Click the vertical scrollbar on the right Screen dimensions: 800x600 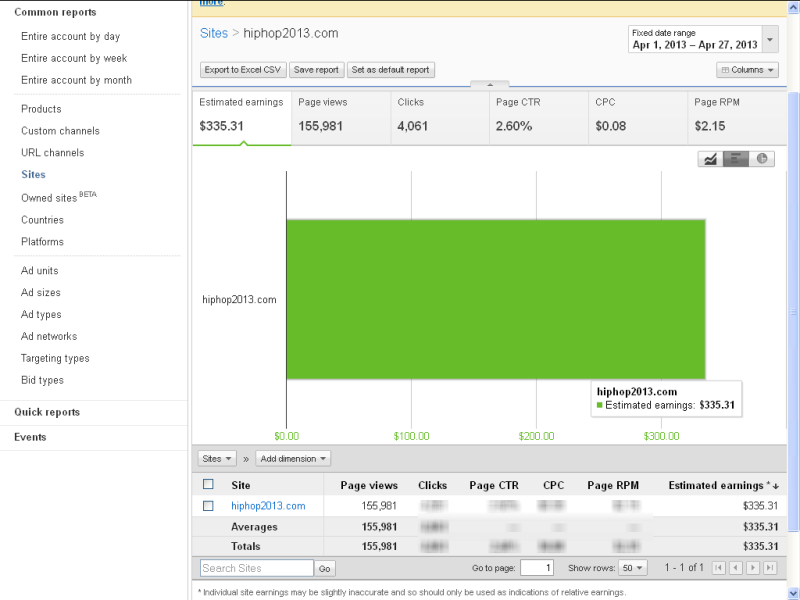click(793, 312)
